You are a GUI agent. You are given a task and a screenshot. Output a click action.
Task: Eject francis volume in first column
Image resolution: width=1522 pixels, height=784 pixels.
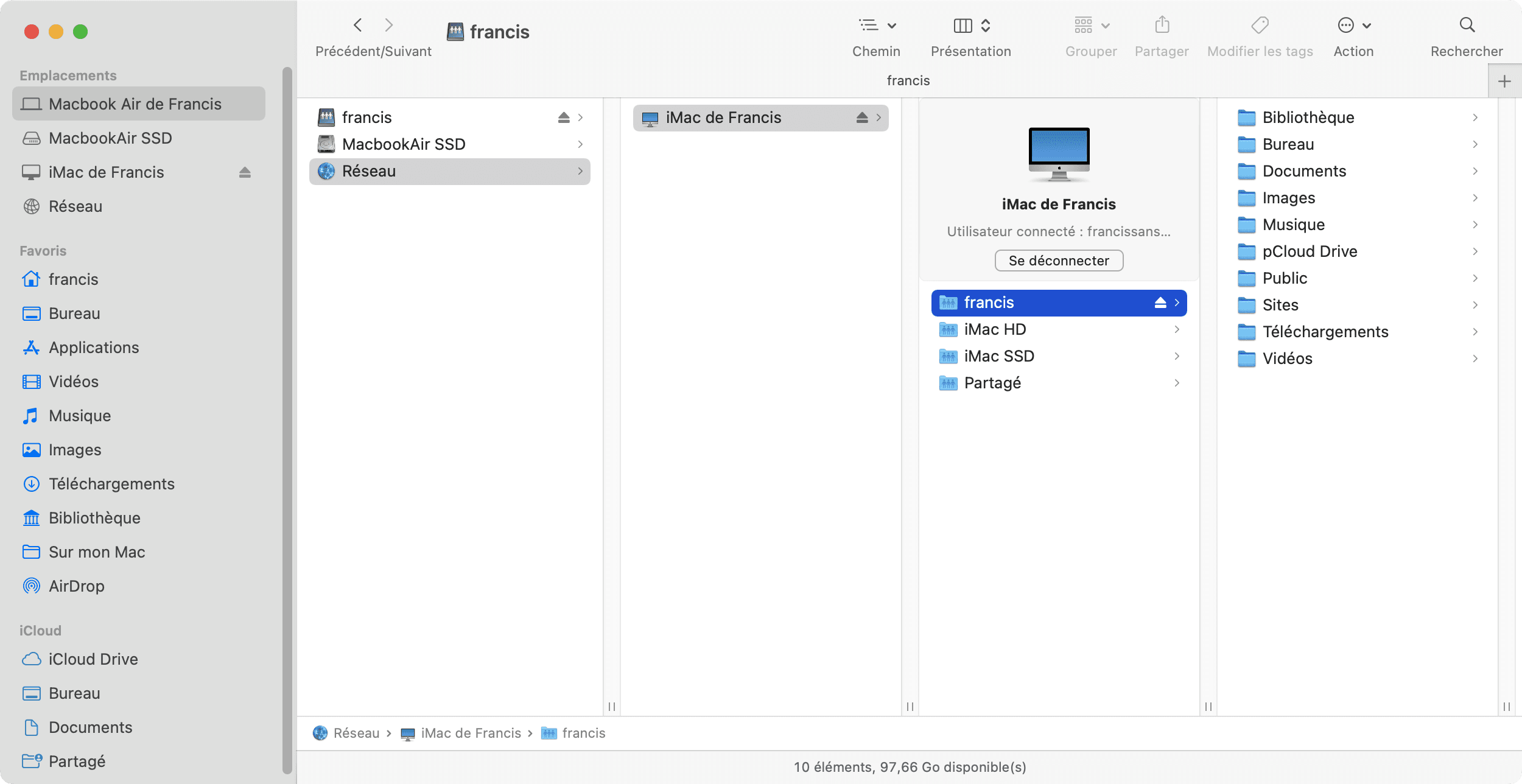tap(564, 117)
